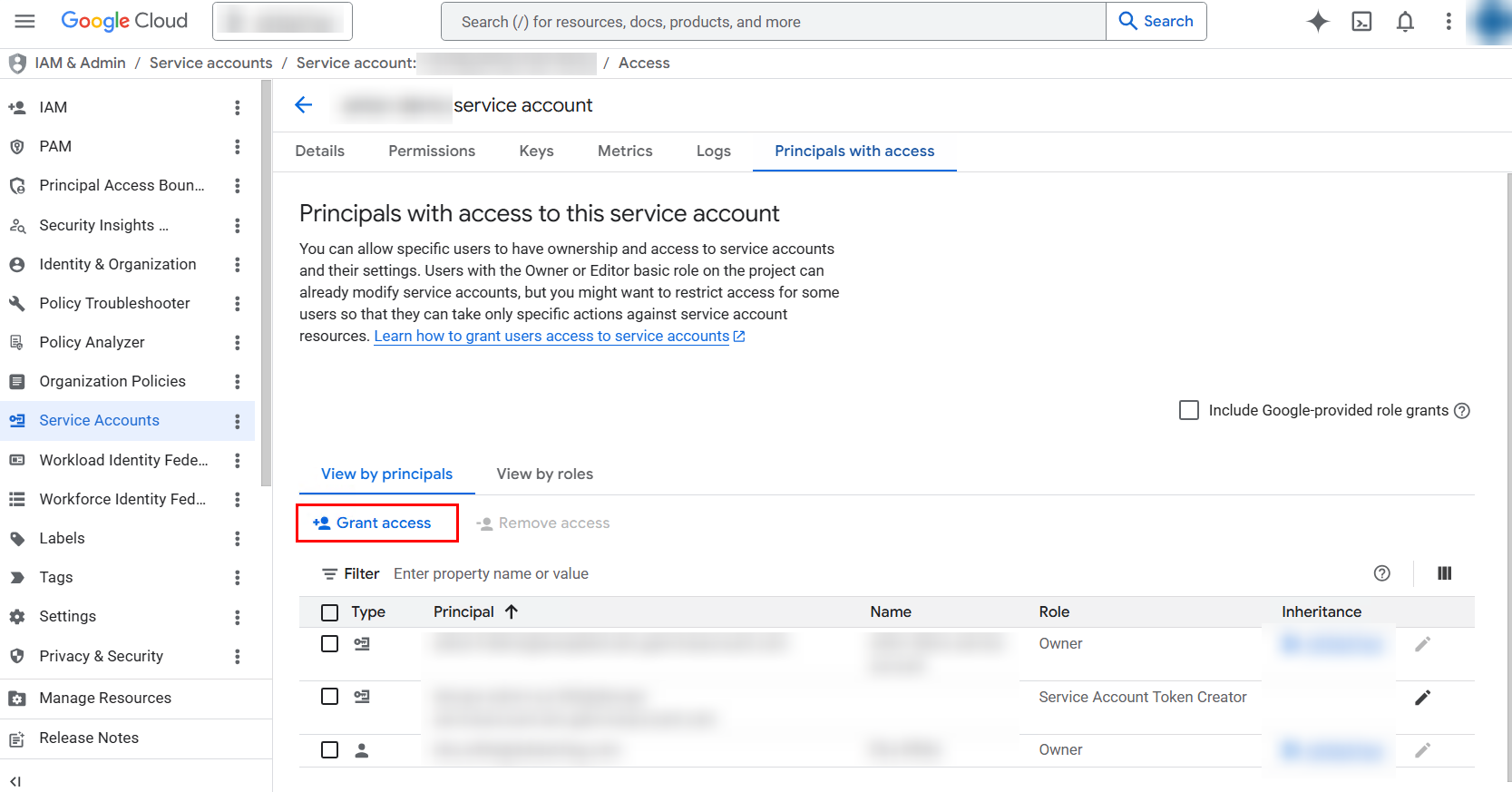This screenshot has width=1512, height=792.
Task: Click the Type column header
Action: click(368, 612)
